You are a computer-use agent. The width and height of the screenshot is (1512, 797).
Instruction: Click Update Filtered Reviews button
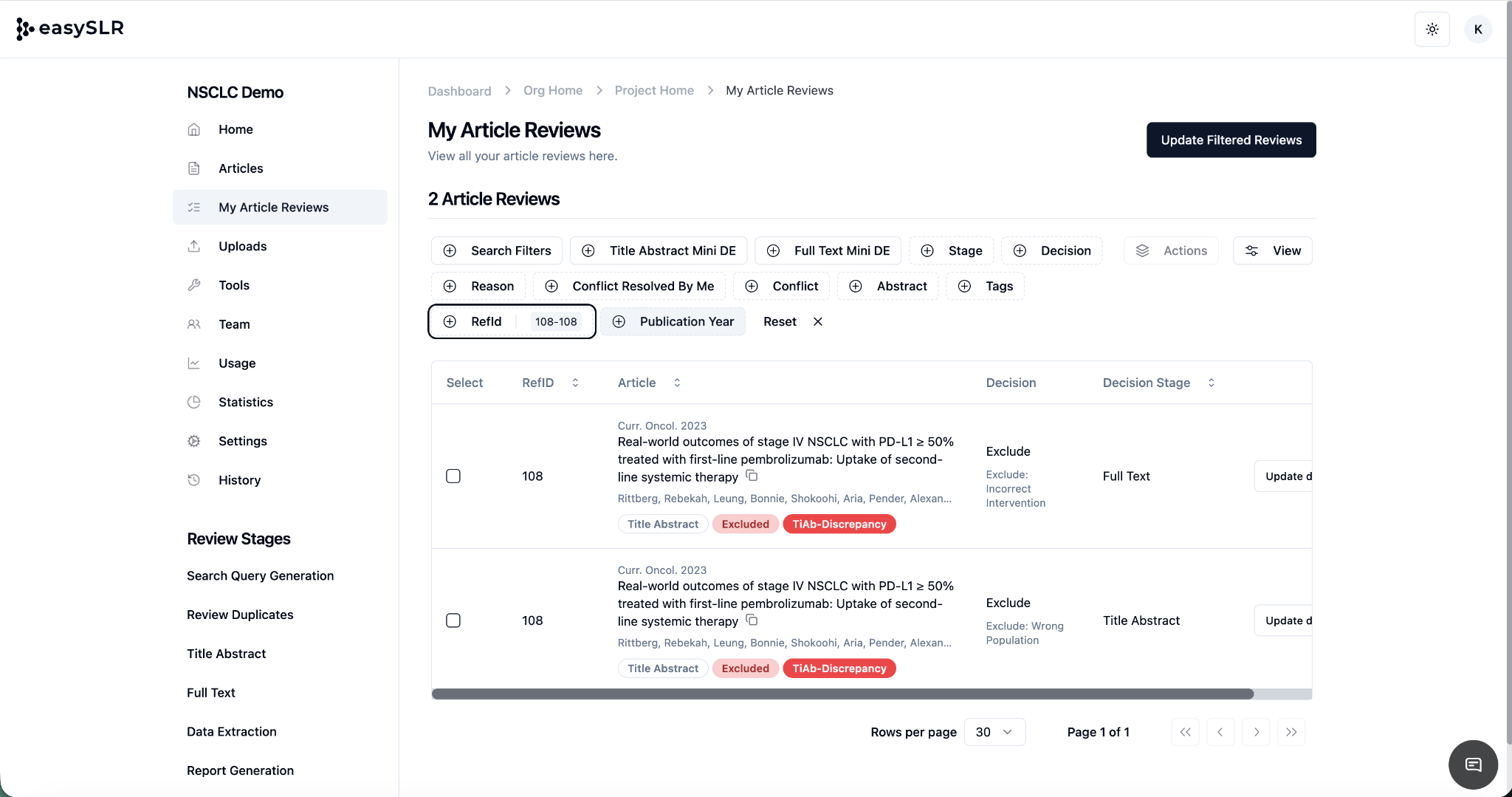pos(1231,140)
